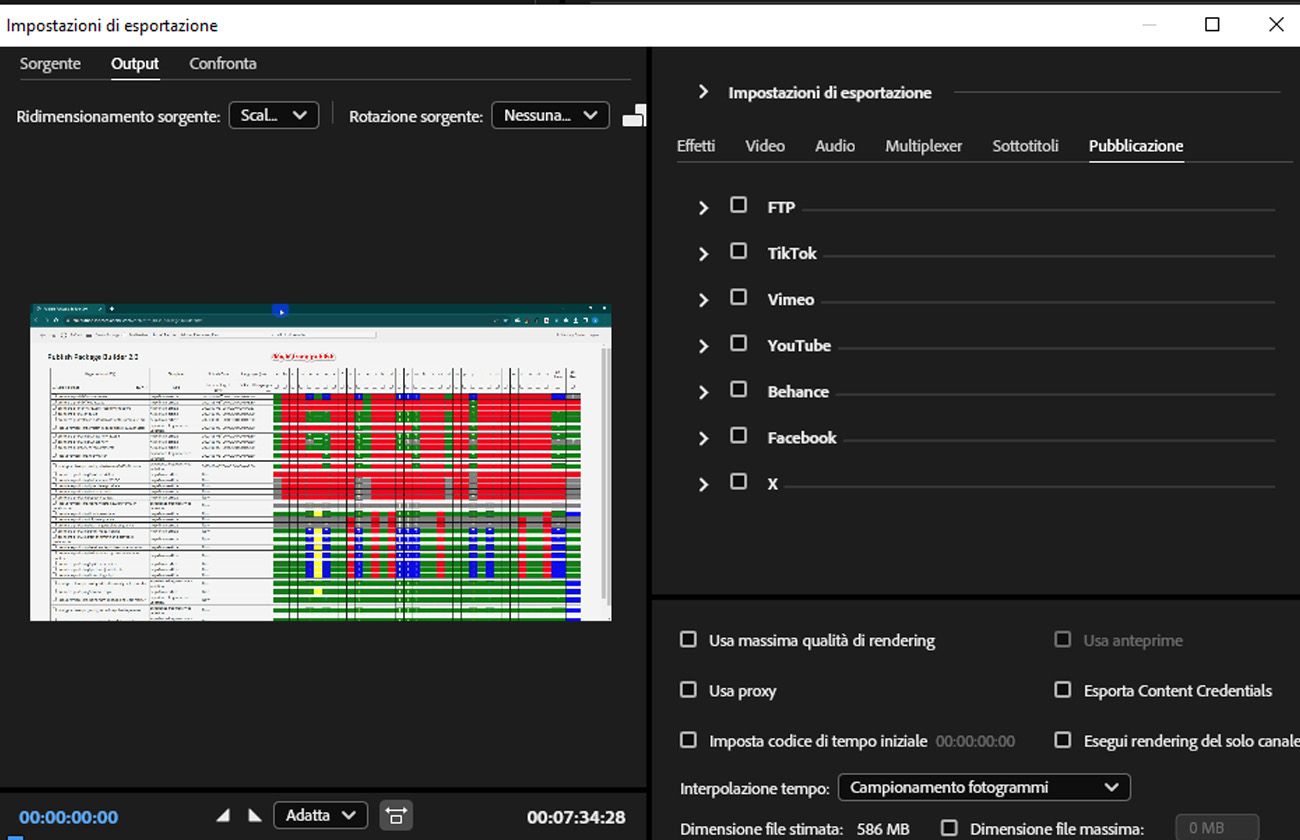Open the 'Rotazione sorgente' dropdown
Viewport: 1300px width, 840px height.
[550, 115]
